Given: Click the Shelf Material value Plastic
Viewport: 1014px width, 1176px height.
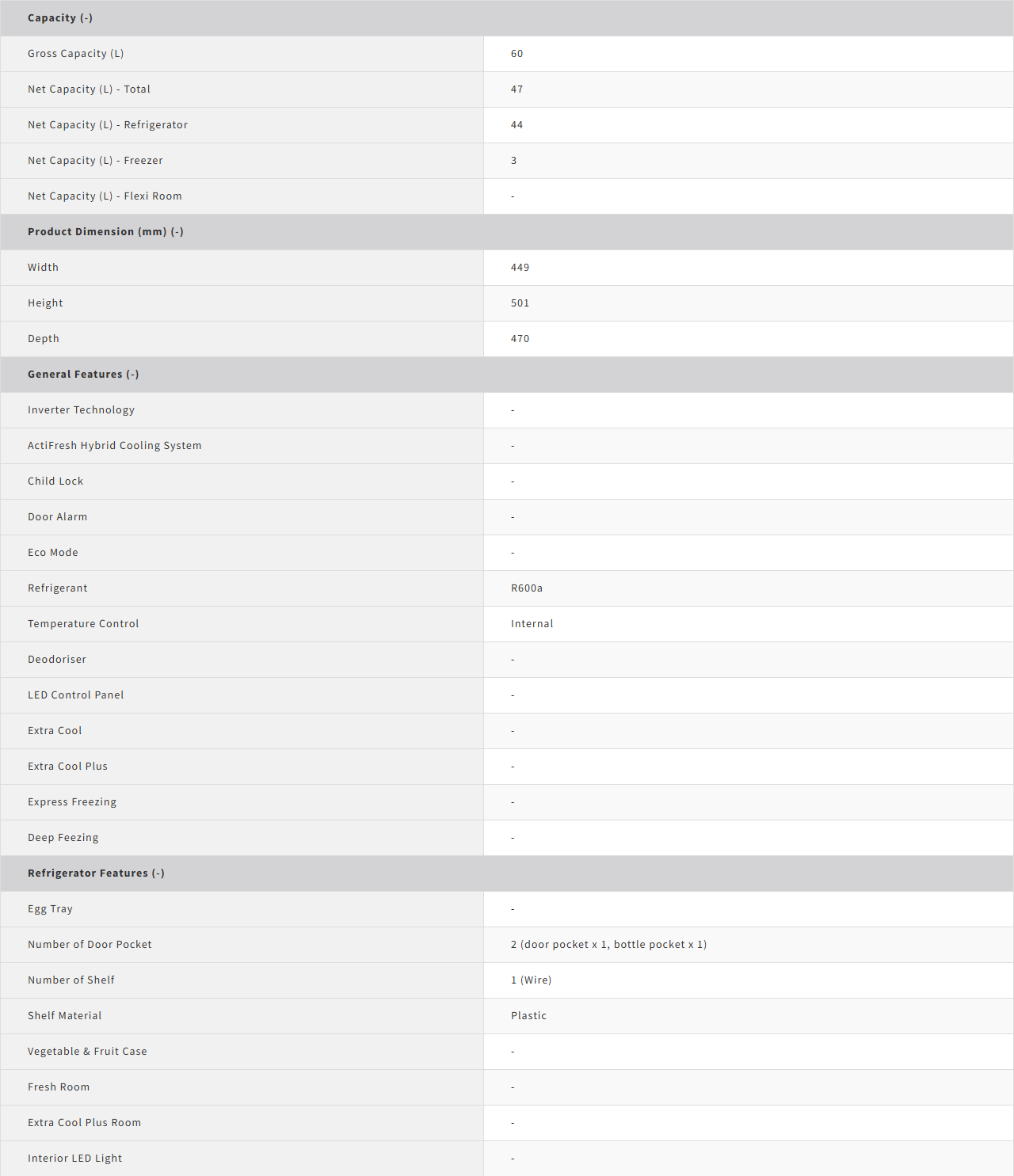Looking at the screenshot, I should tap(528, 1016).
